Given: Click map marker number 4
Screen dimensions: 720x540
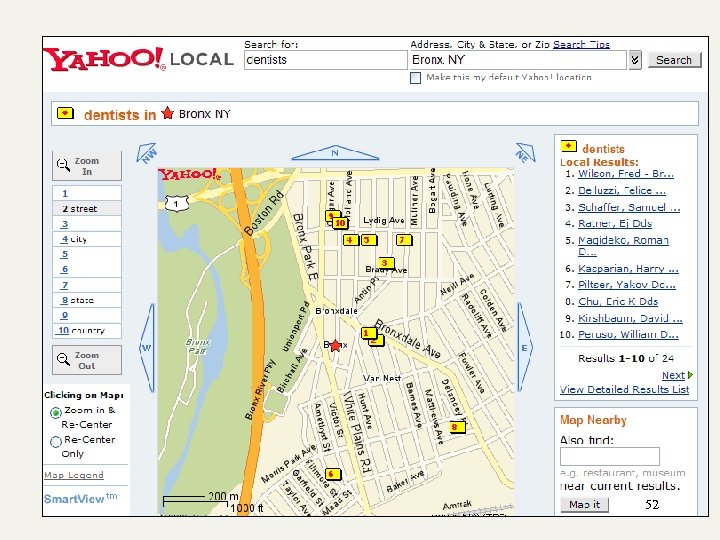Looking at the screenshot, I should 351,240.
